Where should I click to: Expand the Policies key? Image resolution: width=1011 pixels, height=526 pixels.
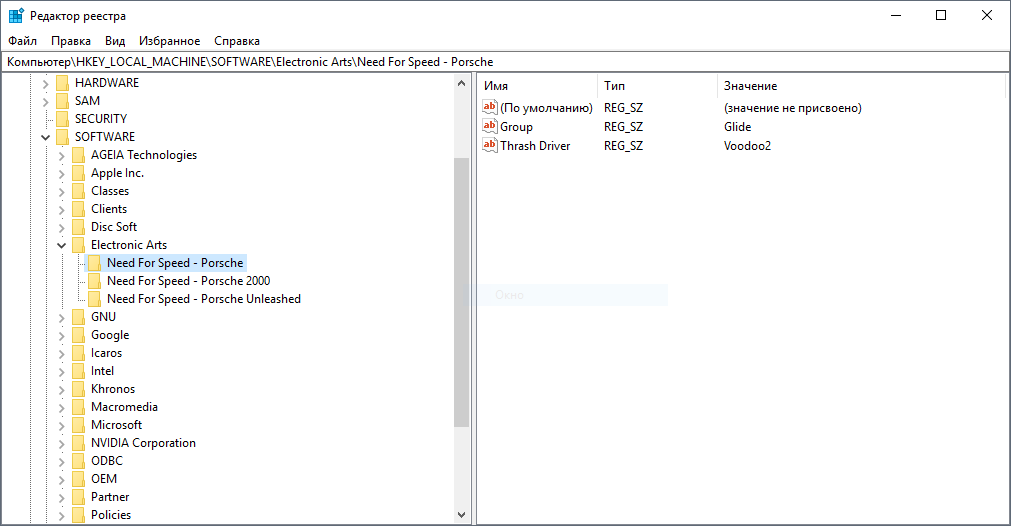(61, 516)
